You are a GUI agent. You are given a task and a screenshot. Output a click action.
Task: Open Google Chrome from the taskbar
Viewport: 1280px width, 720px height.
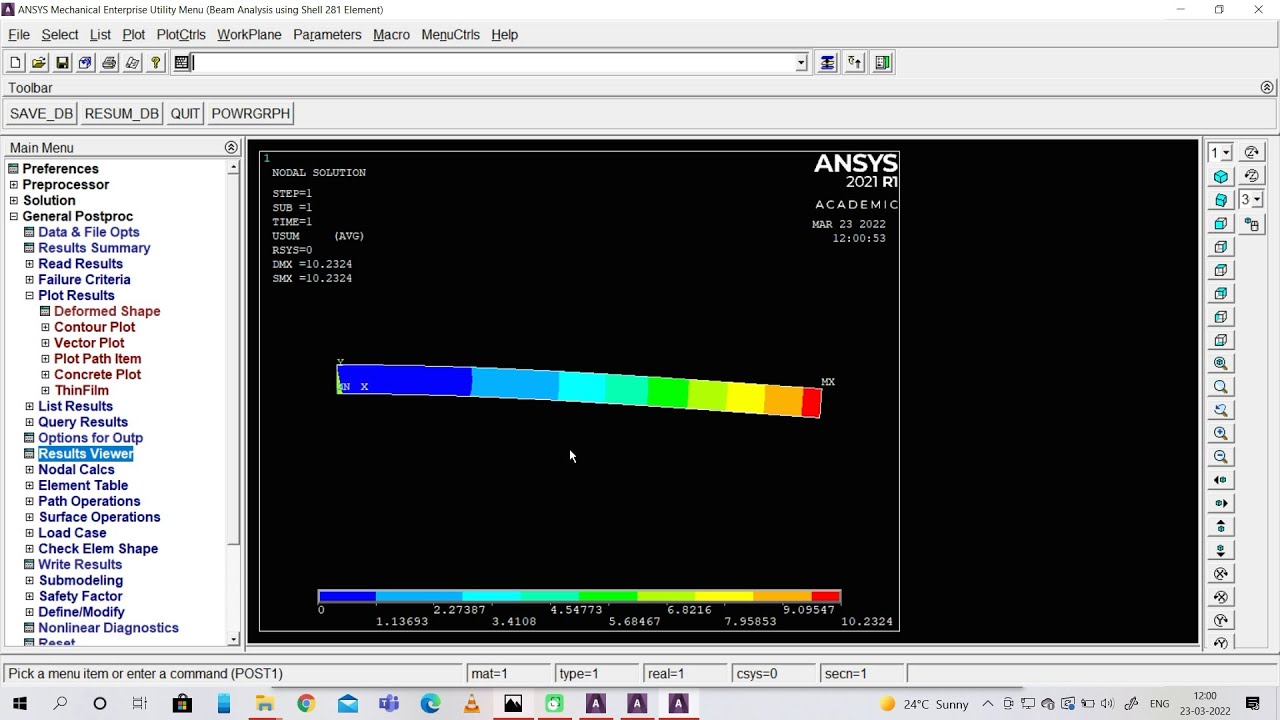pyautogui.click(x=306, y=704)
